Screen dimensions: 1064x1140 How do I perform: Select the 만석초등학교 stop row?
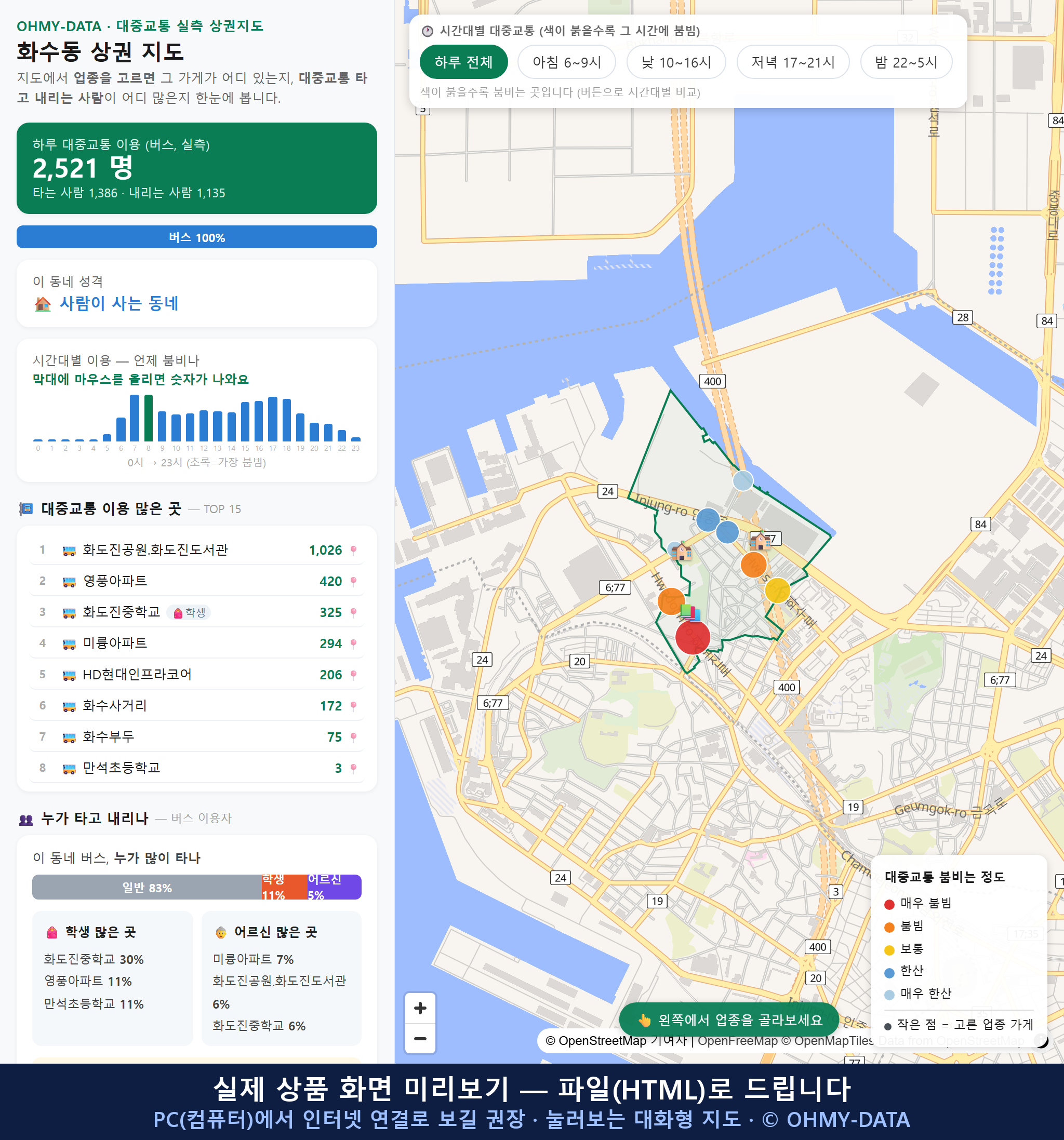click(197, 768)
